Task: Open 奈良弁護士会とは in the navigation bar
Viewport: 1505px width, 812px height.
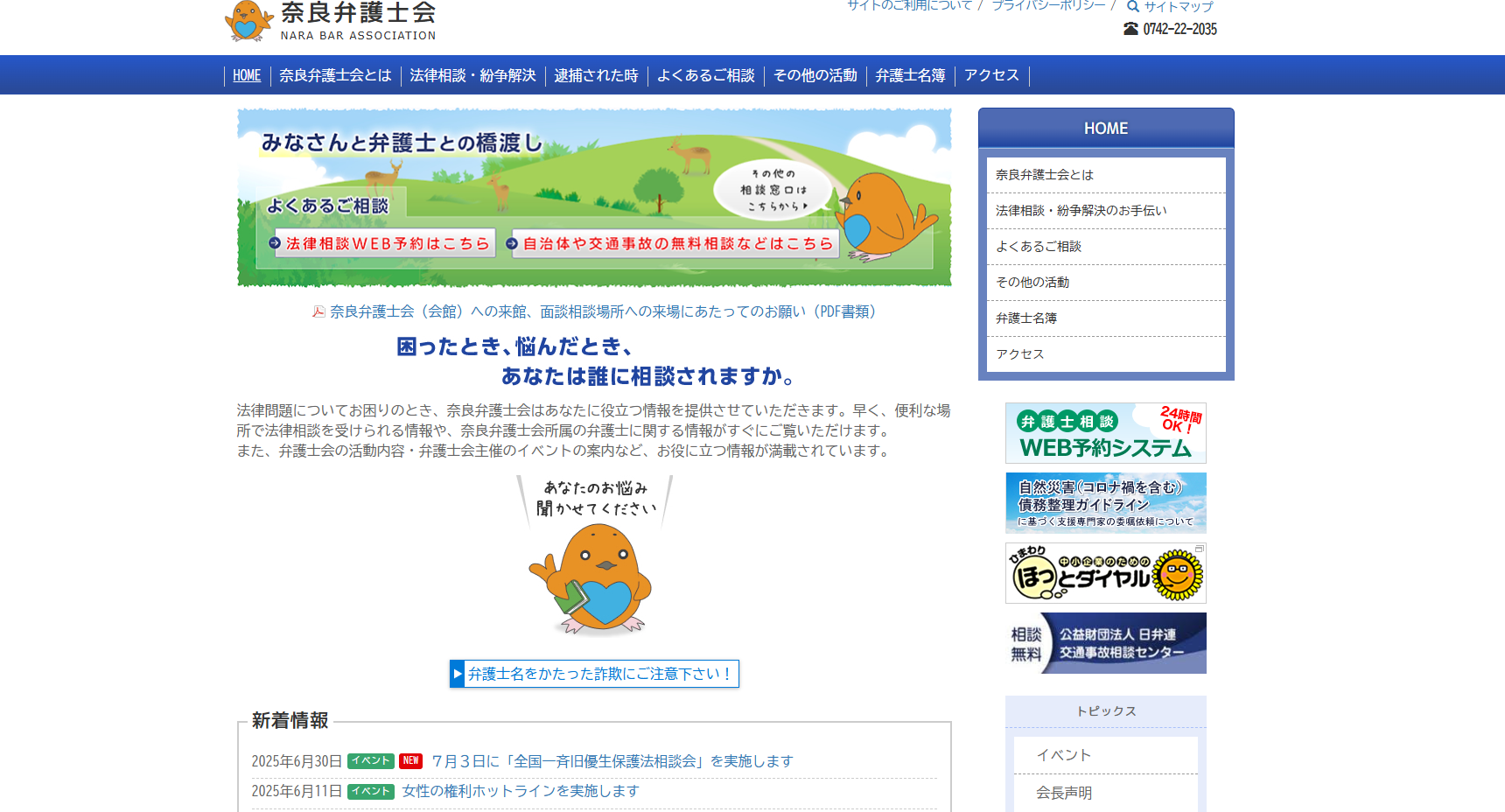Action: click(335, 75)
